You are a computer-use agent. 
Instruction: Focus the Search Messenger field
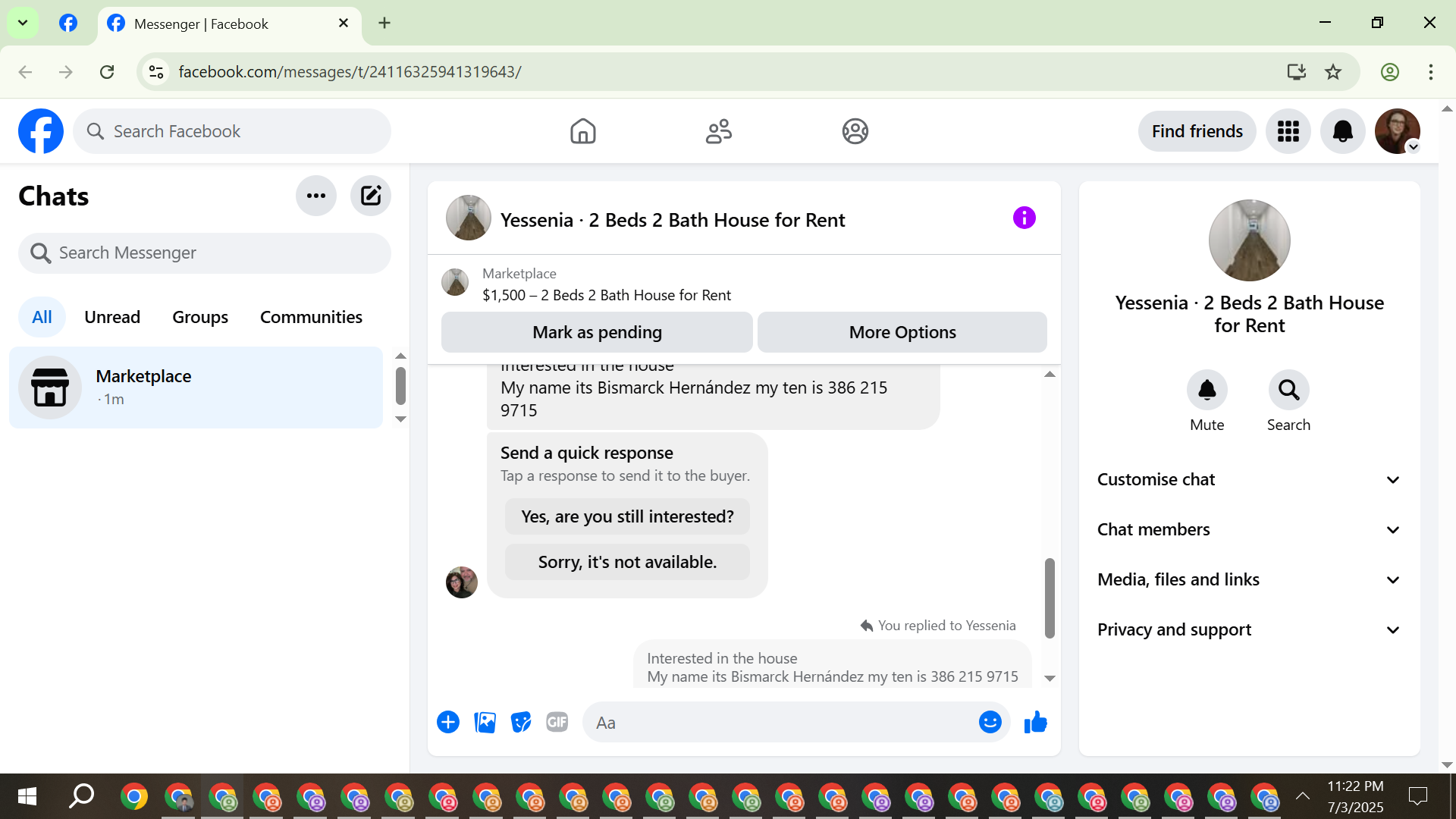pos(205,253)
